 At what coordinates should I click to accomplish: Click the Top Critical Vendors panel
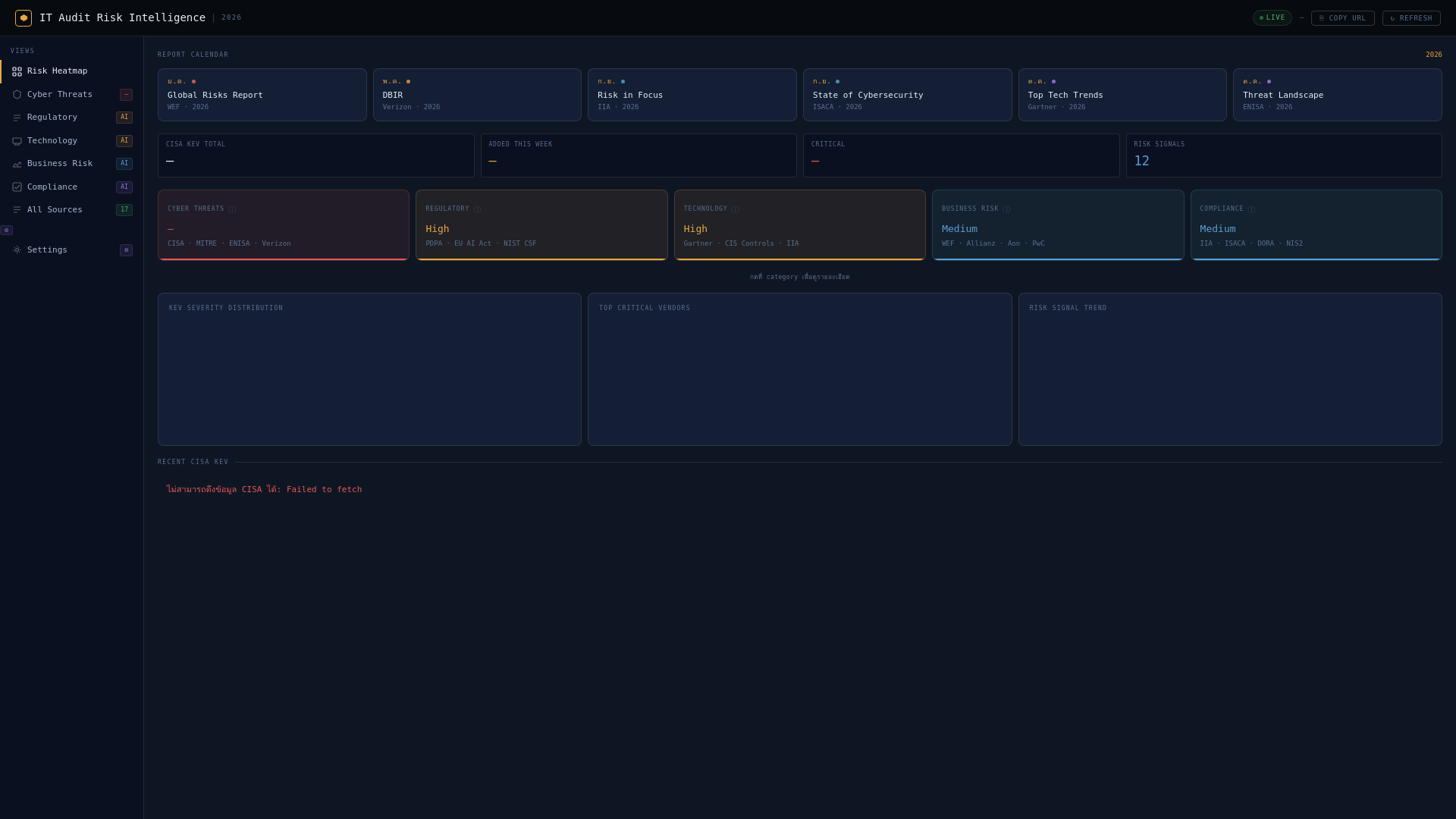(x=800, y=369)
